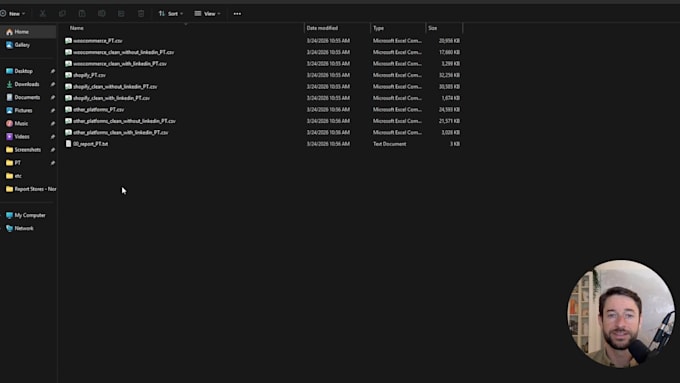Screen dimensions: 680x383
Task: Click the pin icon next to Desktop
Action: (x=52, y=71)
